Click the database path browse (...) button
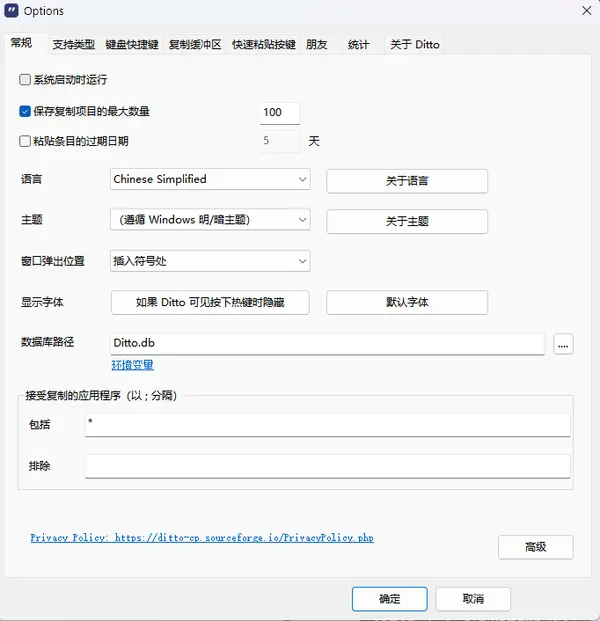The width and height of the screenshot is (600, 621). (x=563, y=344)
